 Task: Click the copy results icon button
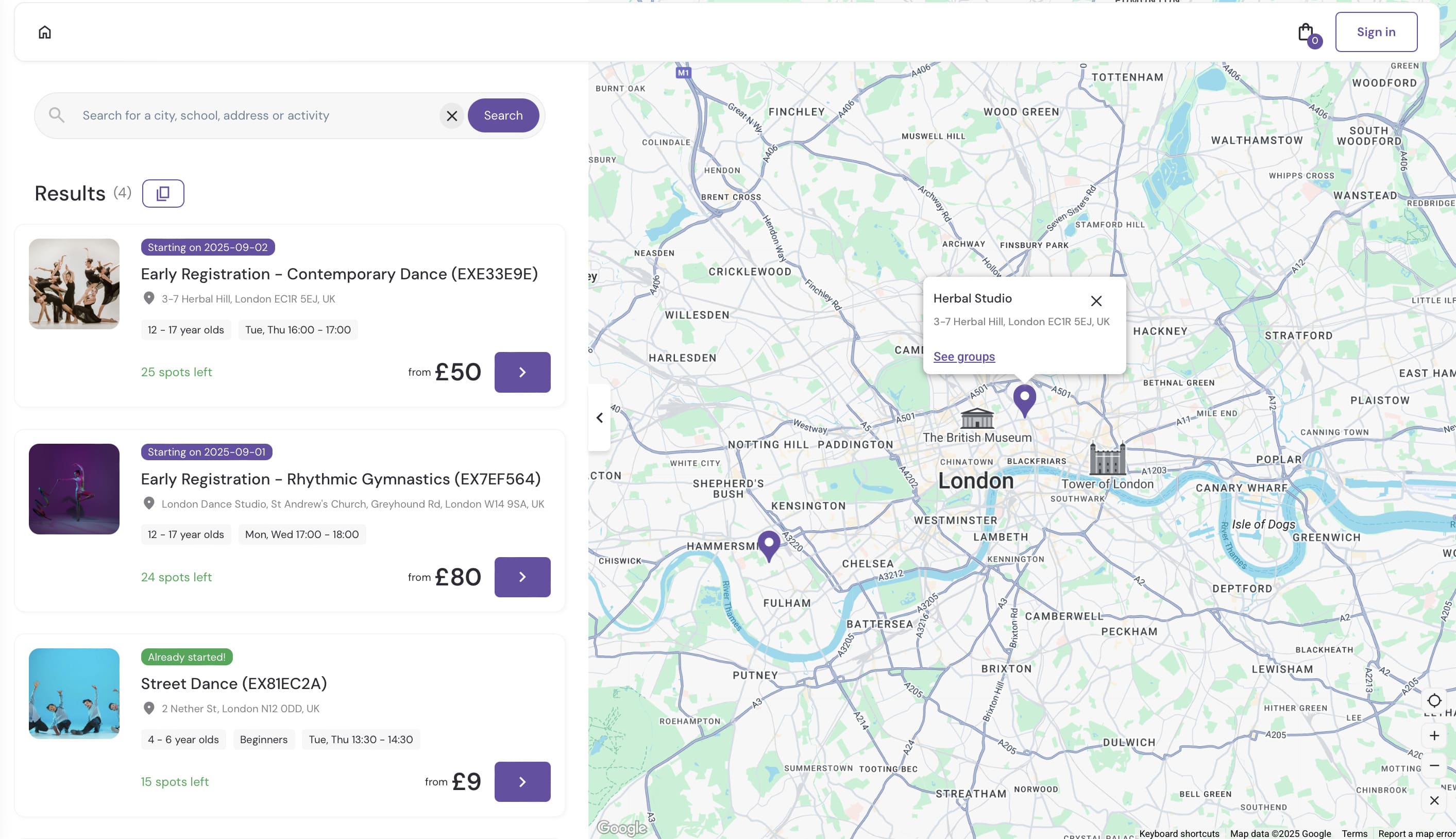coord(163,194)
